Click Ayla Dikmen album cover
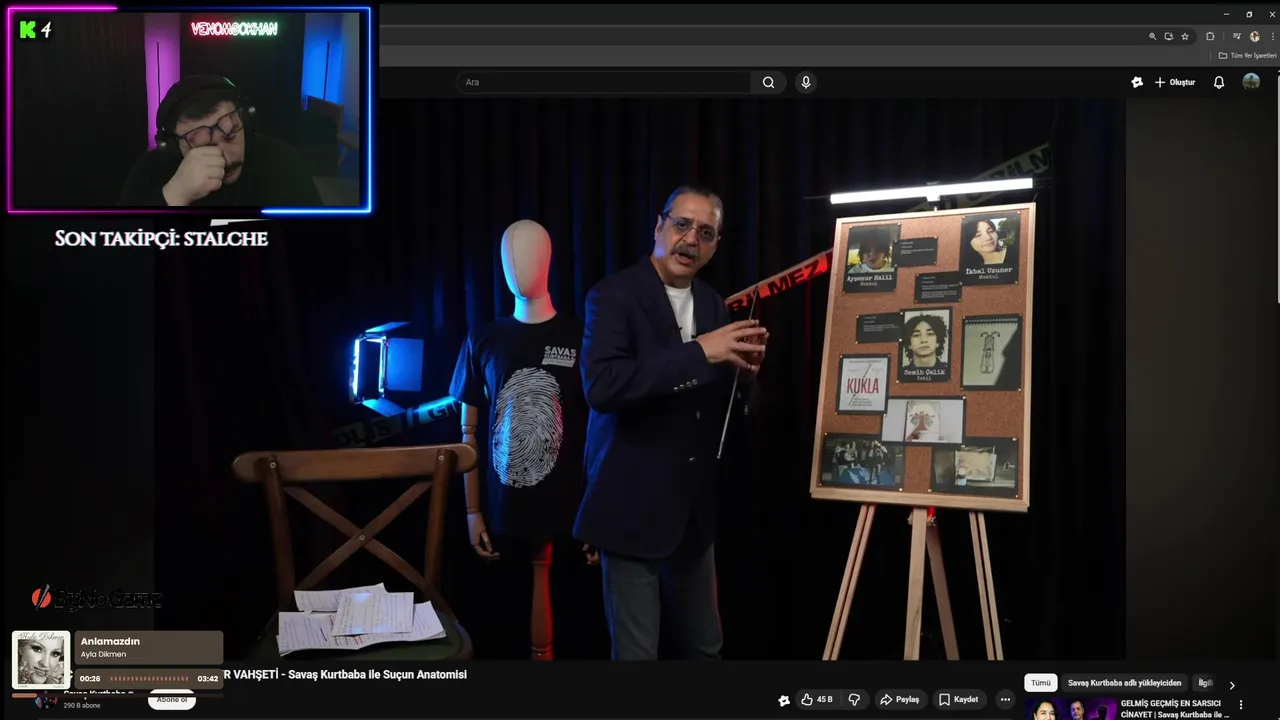The width and height of the screenshot is (1280, 720). coord(41,660)
